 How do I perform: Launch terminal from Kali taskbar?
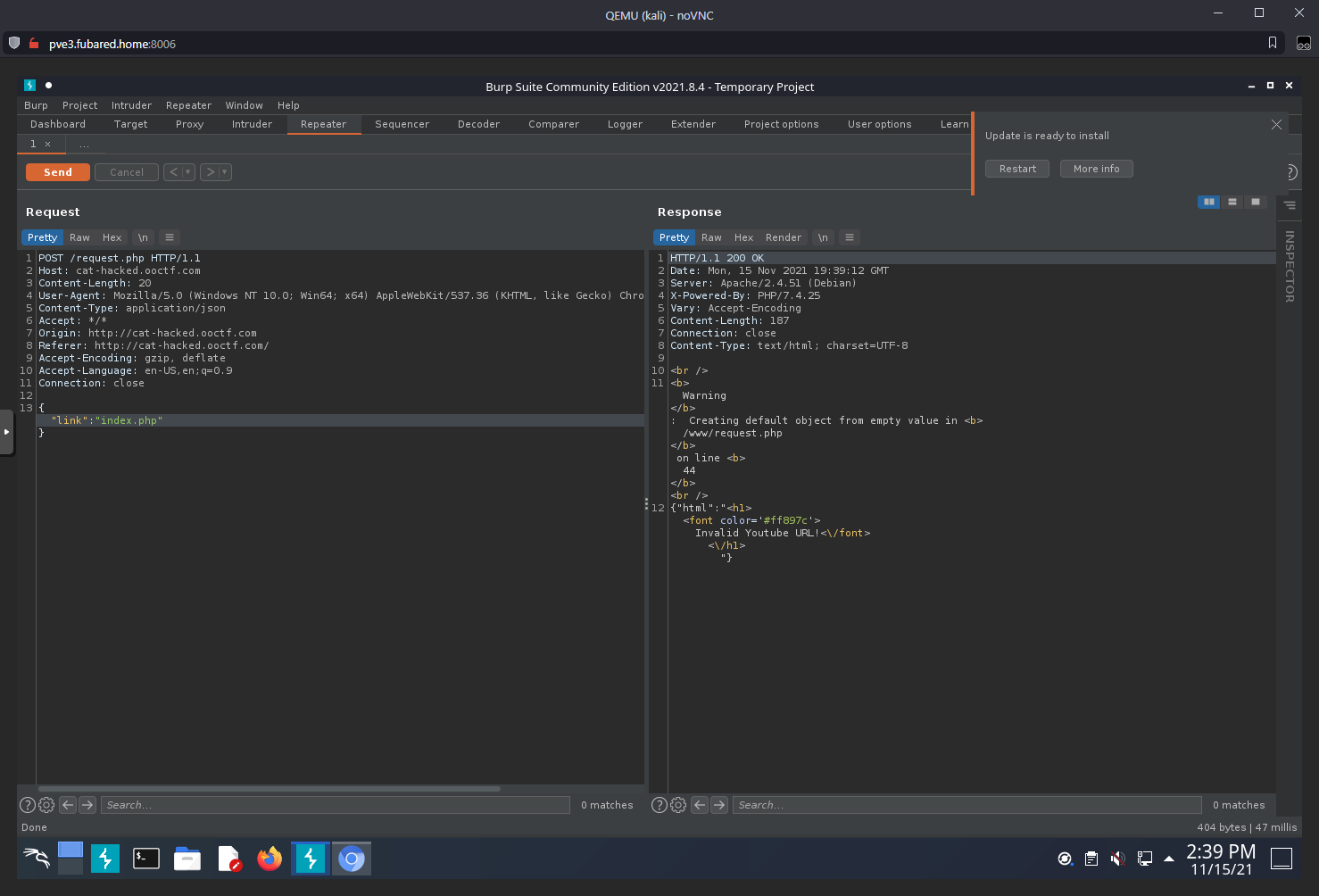coord(146,859)
